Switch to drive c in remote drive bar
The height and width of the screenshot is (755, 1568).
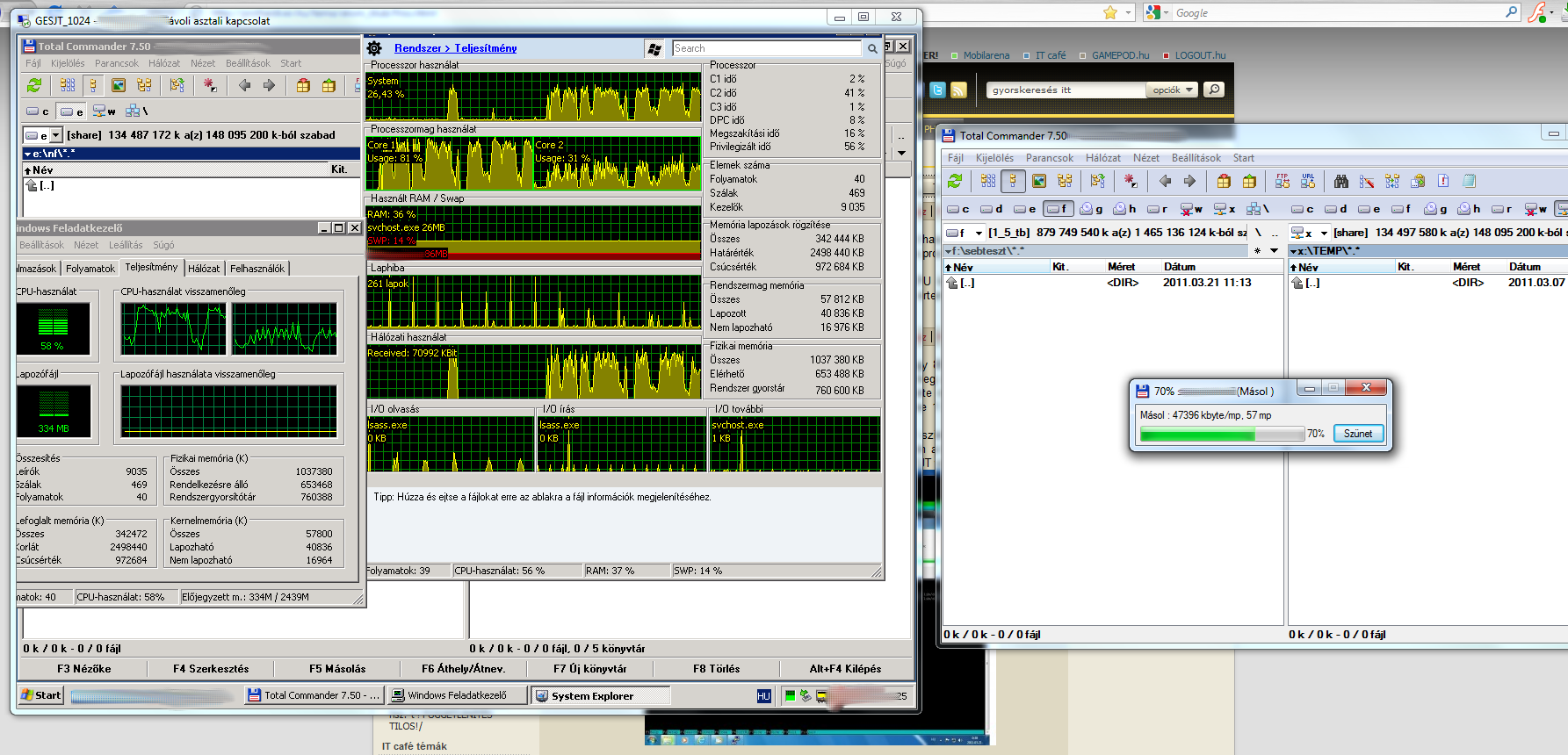click(38, 111)
